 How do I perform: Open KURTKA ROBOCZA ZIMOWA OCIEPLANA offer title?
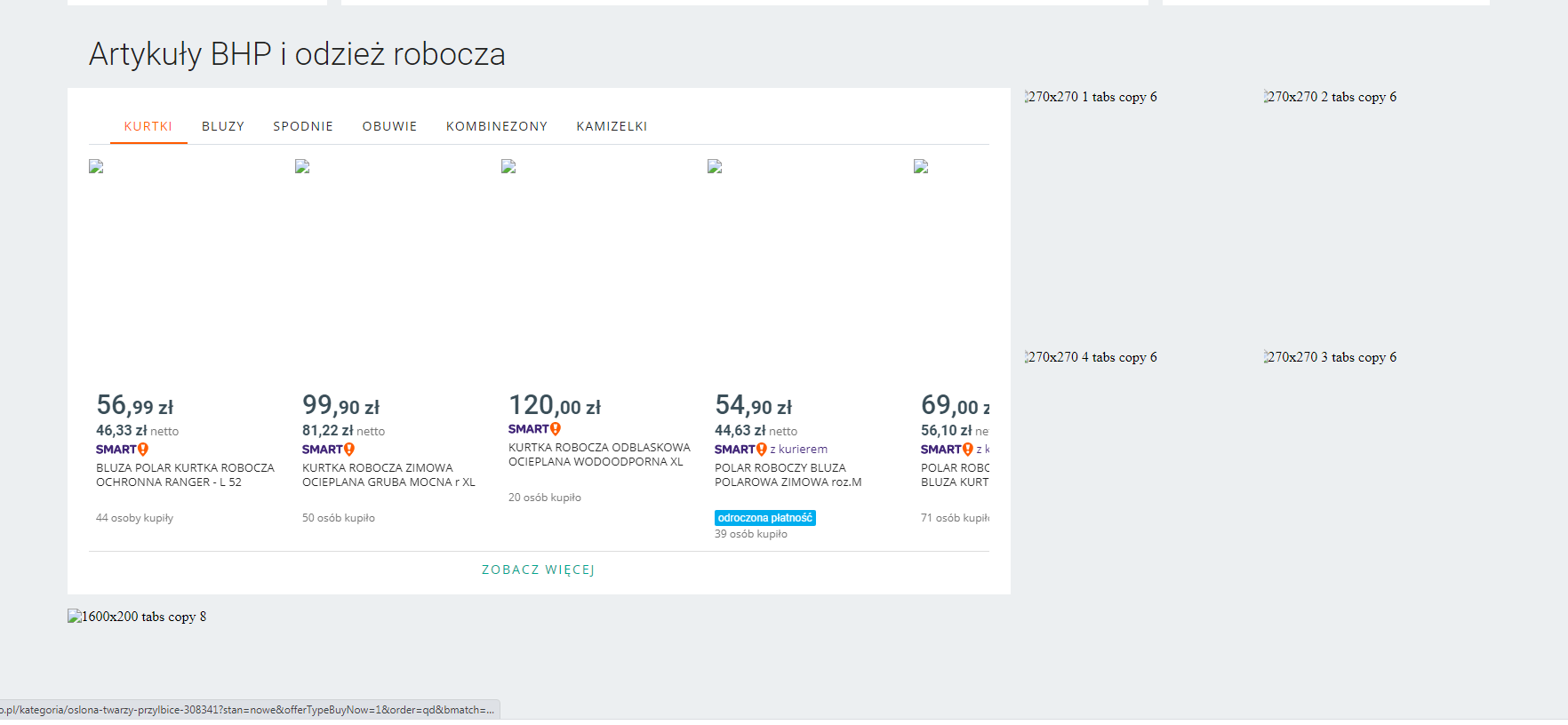[x=388, y=474]
